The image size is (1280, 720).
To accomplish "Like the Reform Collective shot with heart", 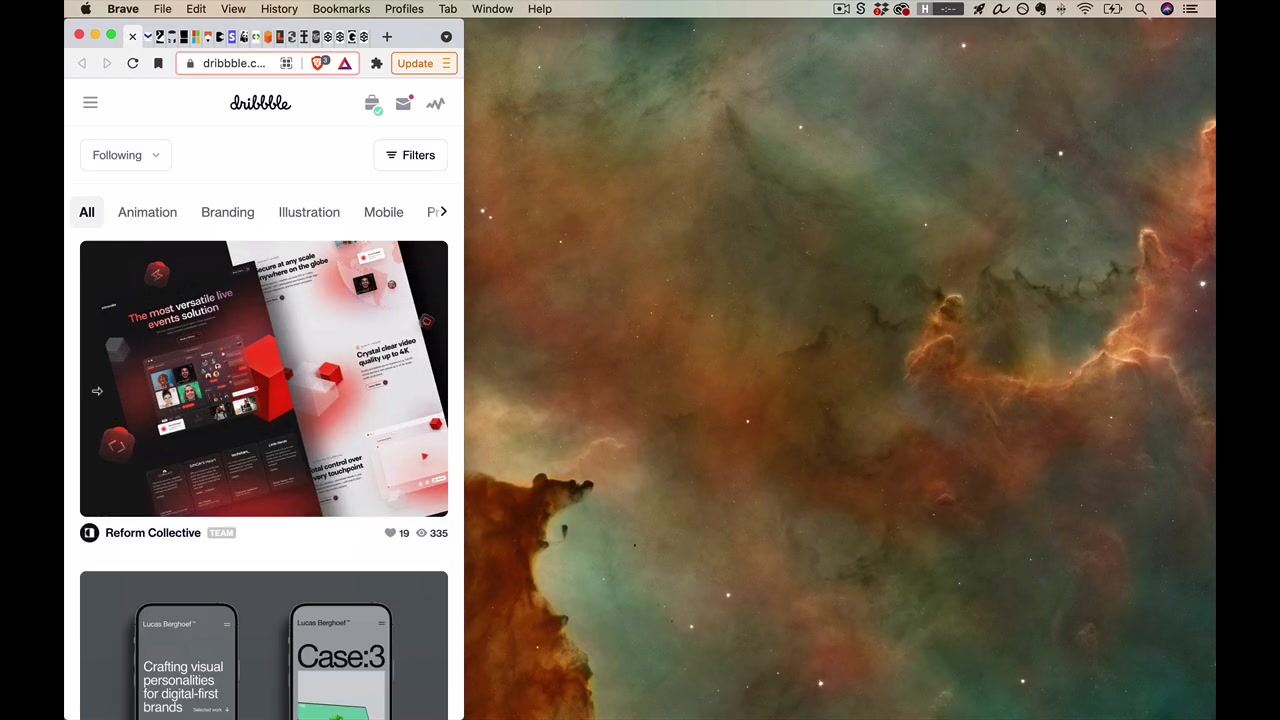I will (x=390, y=533).
